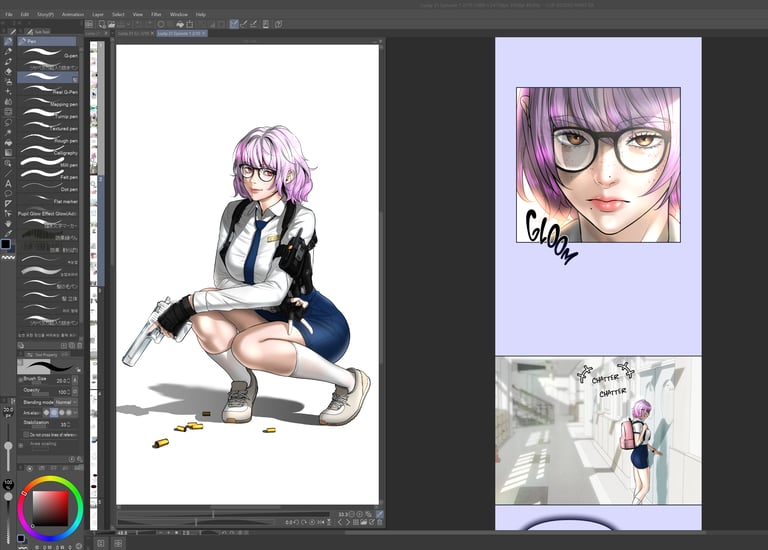Viewport: 768px width, 550px height.
Task: Click the Clip Studio launcher icon in command bar
Action: coord(89,24)
